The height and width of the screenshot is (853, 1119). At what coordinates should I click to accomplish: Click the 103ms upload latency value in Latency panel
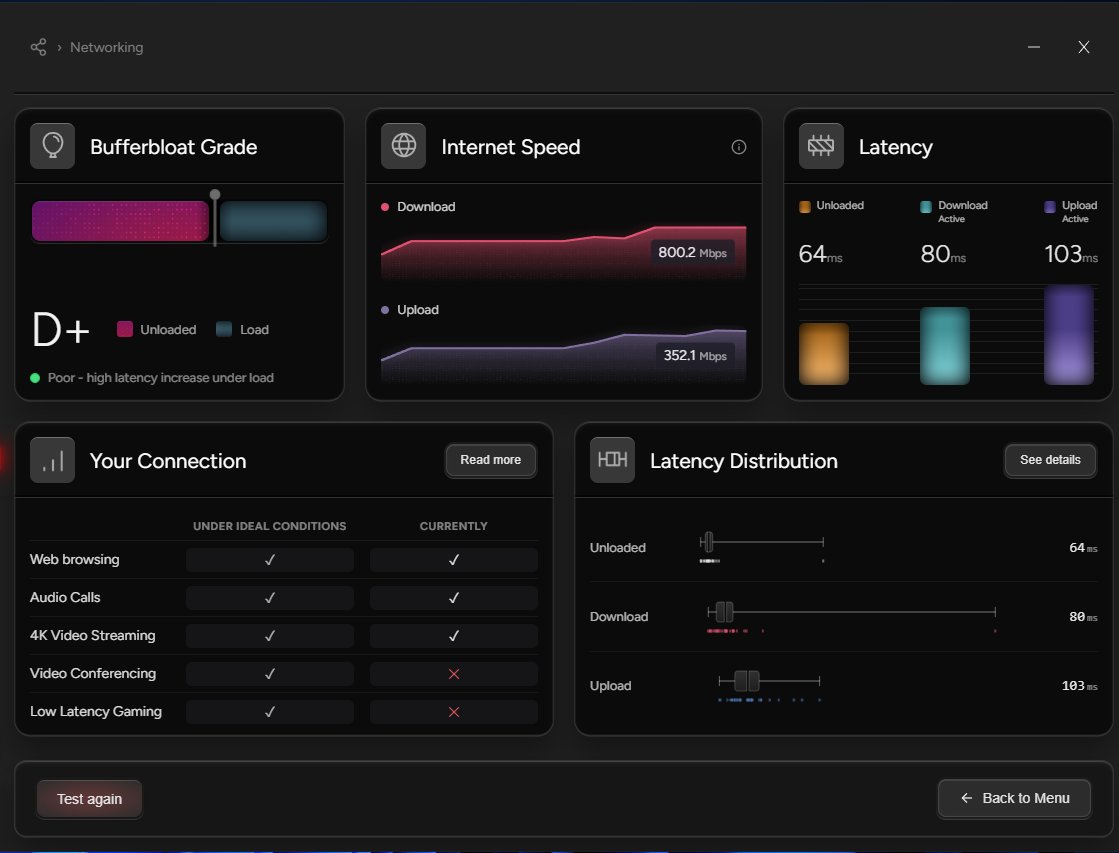pyautogui.click(x=1070, y=254)
